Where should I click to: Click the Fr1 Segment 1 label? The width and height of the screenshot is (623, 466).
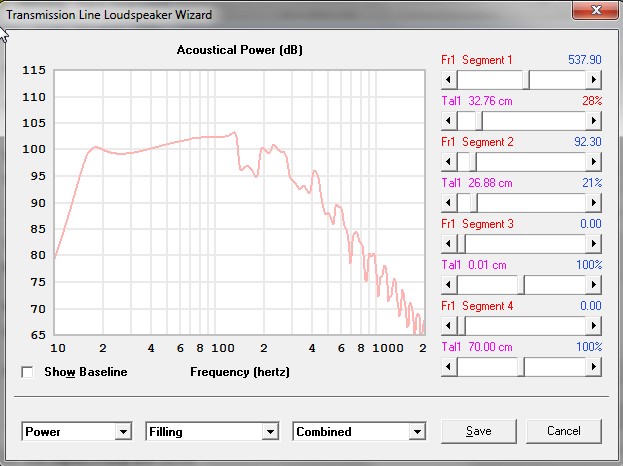(x=477, y=60)
